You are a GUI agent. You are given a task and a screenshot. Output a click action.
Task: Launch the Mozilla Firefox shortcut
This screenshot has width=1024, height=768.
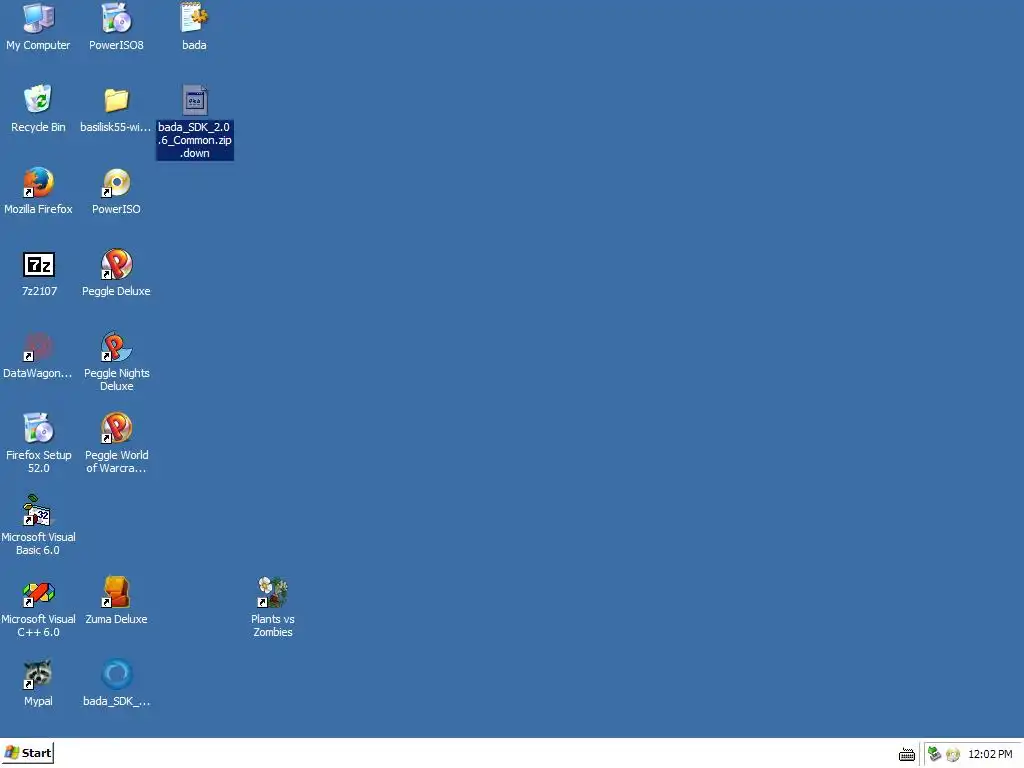pos(39,182)
